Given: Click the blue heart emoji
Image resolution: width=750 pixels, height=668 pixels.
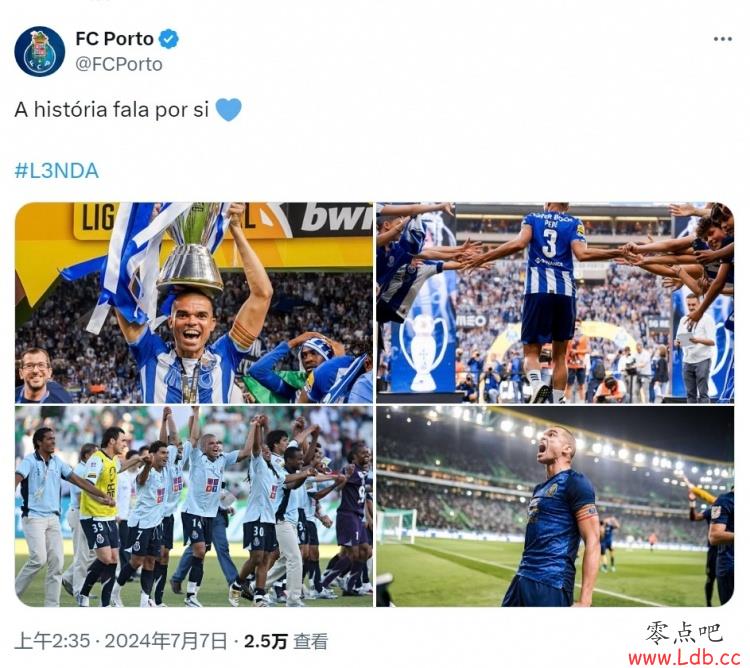Looking at the screenshot, I should pyautogui.click(x=229, y=110).
